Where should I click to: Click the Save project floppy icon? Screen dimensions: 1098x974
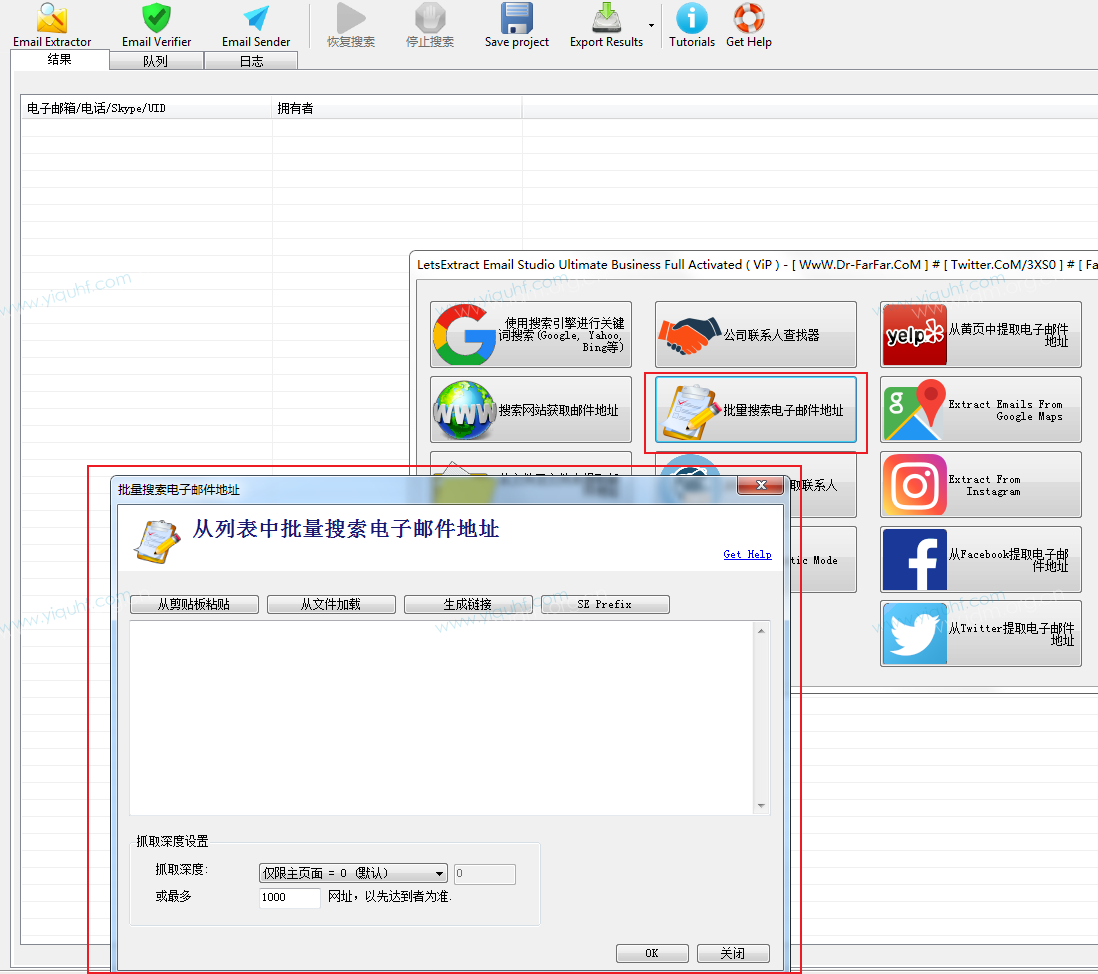pos(517,18)
